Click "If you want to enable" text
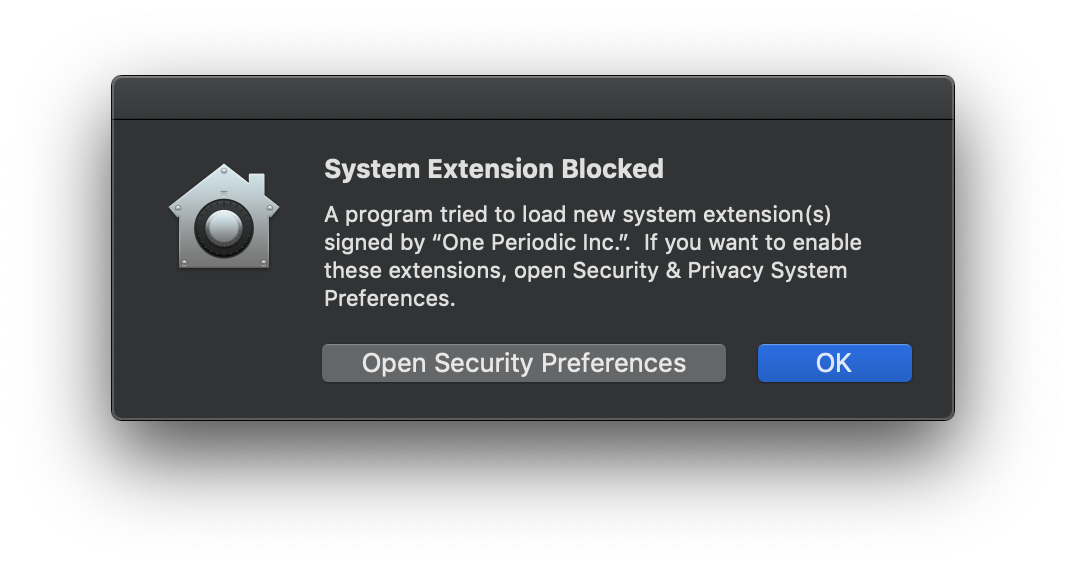The width and height of the screenshot is (1066, 568). tap(752, 242)
